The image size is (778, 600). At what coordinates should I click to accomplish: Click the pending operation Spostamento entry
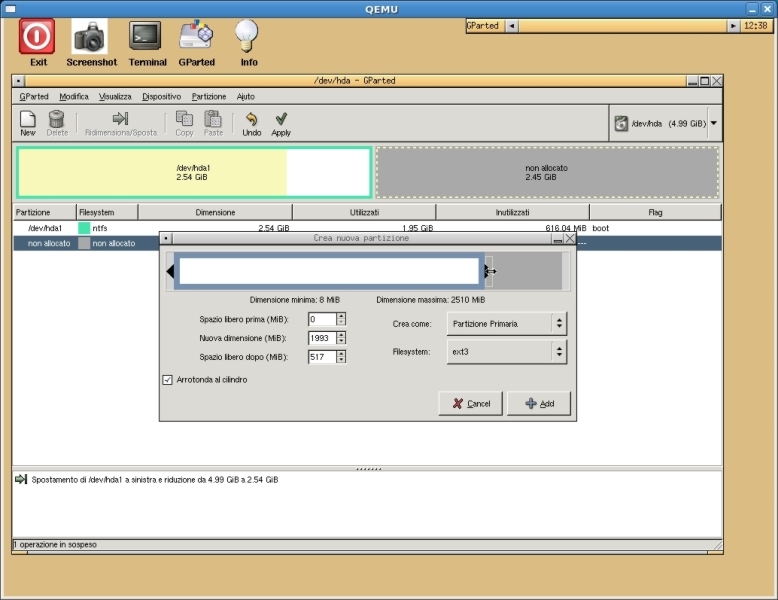coord(154,480)
